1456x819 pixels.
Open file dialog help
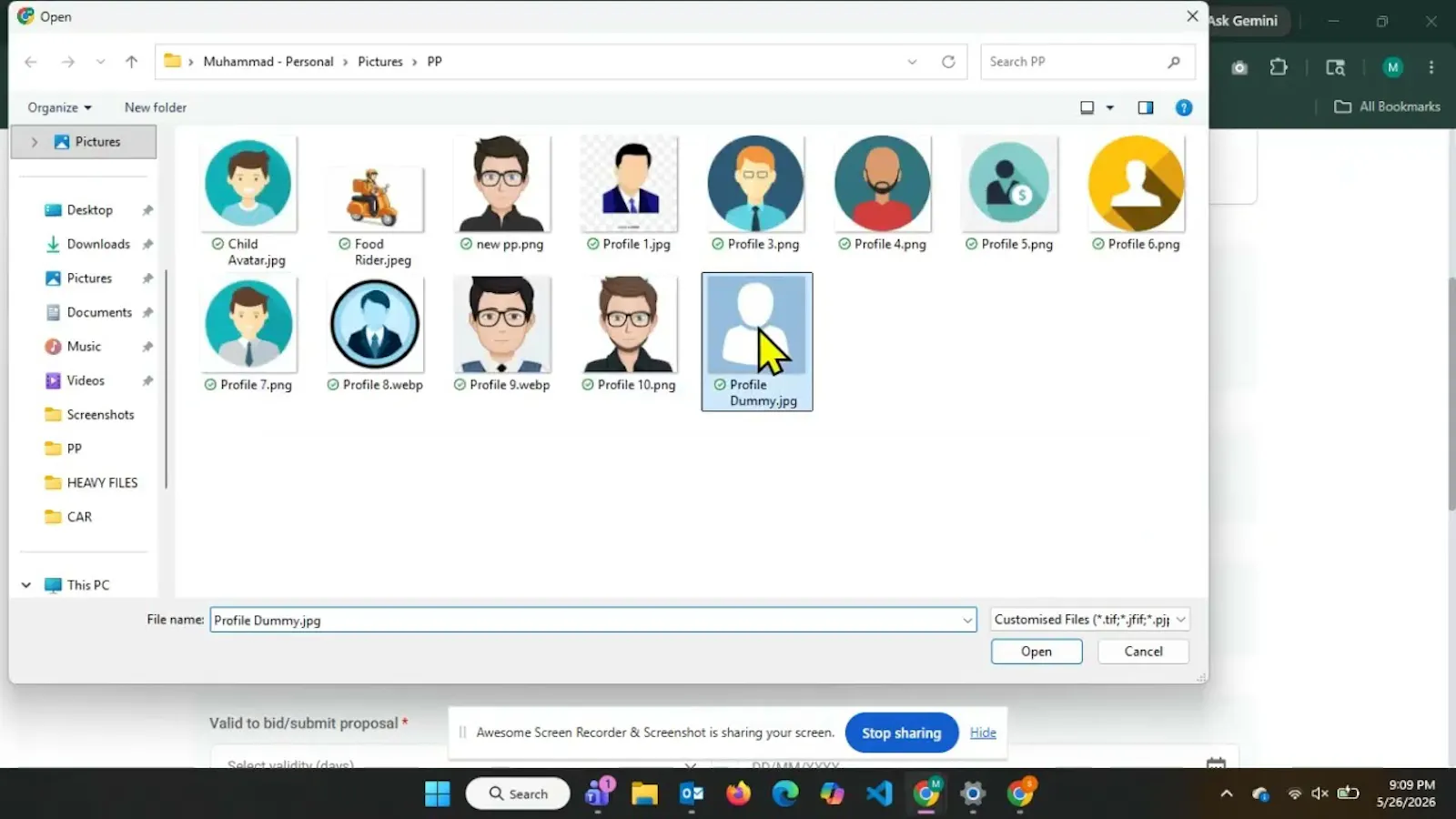tap(1184, 107)
